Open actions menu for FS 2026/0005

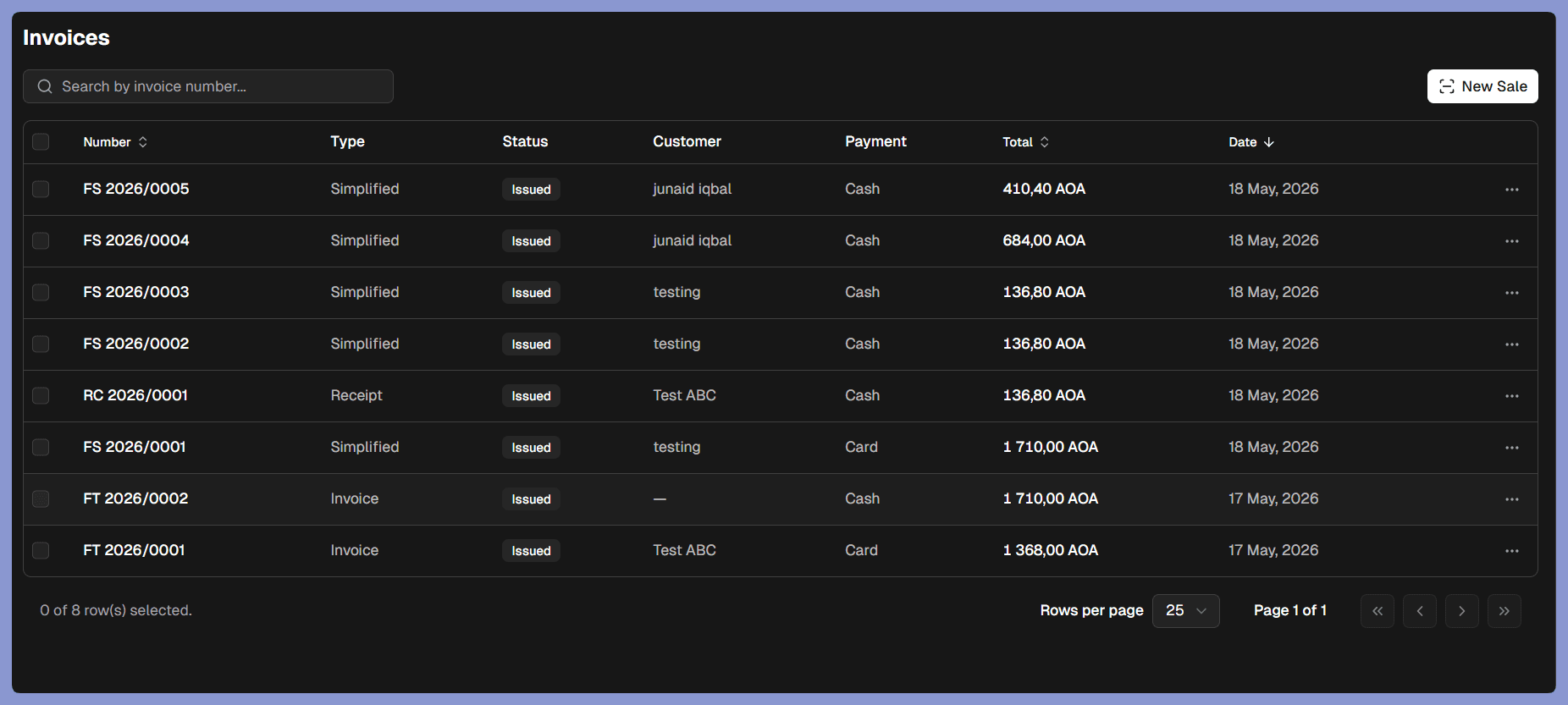1511,190
